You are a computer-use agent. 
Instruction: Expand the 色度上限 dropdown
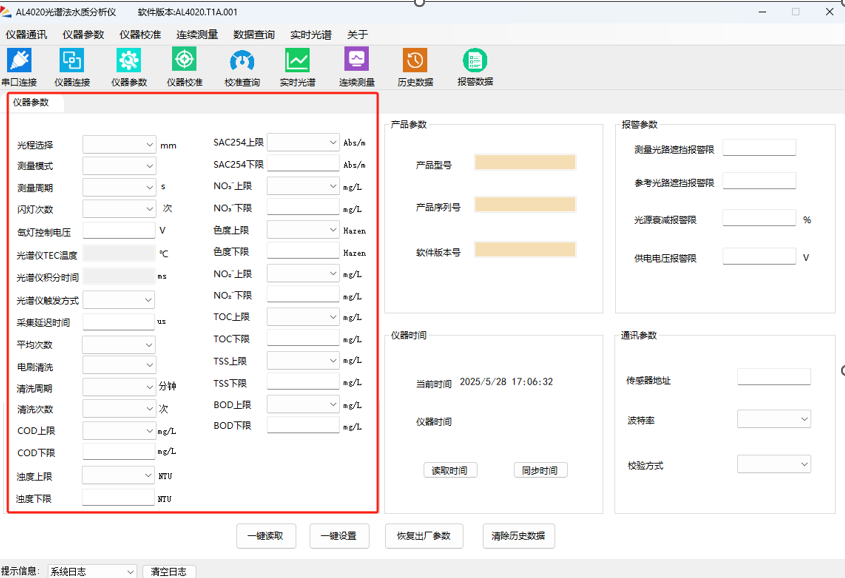(303, 229)
